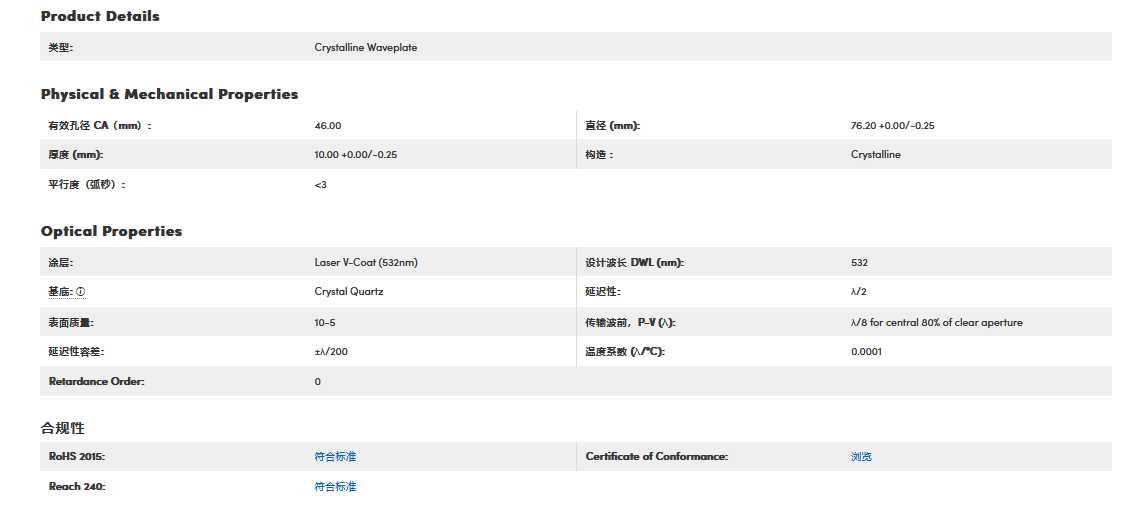The width and height of the screenshot is (1129, 523).
Task: Click the 合规性 section heading
Action: [x=62, y=428]
